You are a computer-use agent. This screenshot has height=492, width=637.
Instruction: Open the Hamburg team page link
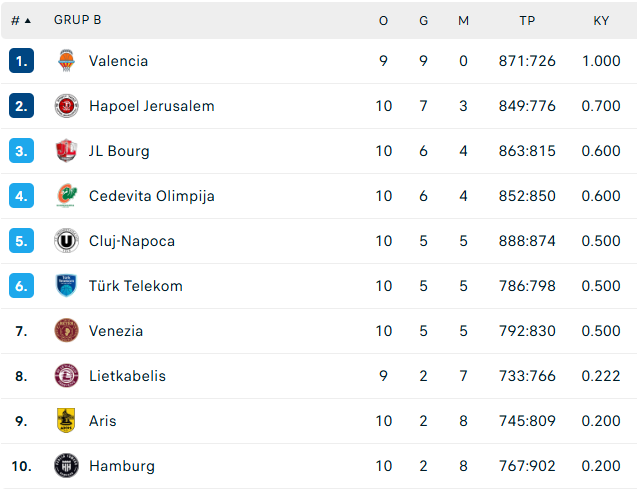pyautogui.click(x=122, y=466)
